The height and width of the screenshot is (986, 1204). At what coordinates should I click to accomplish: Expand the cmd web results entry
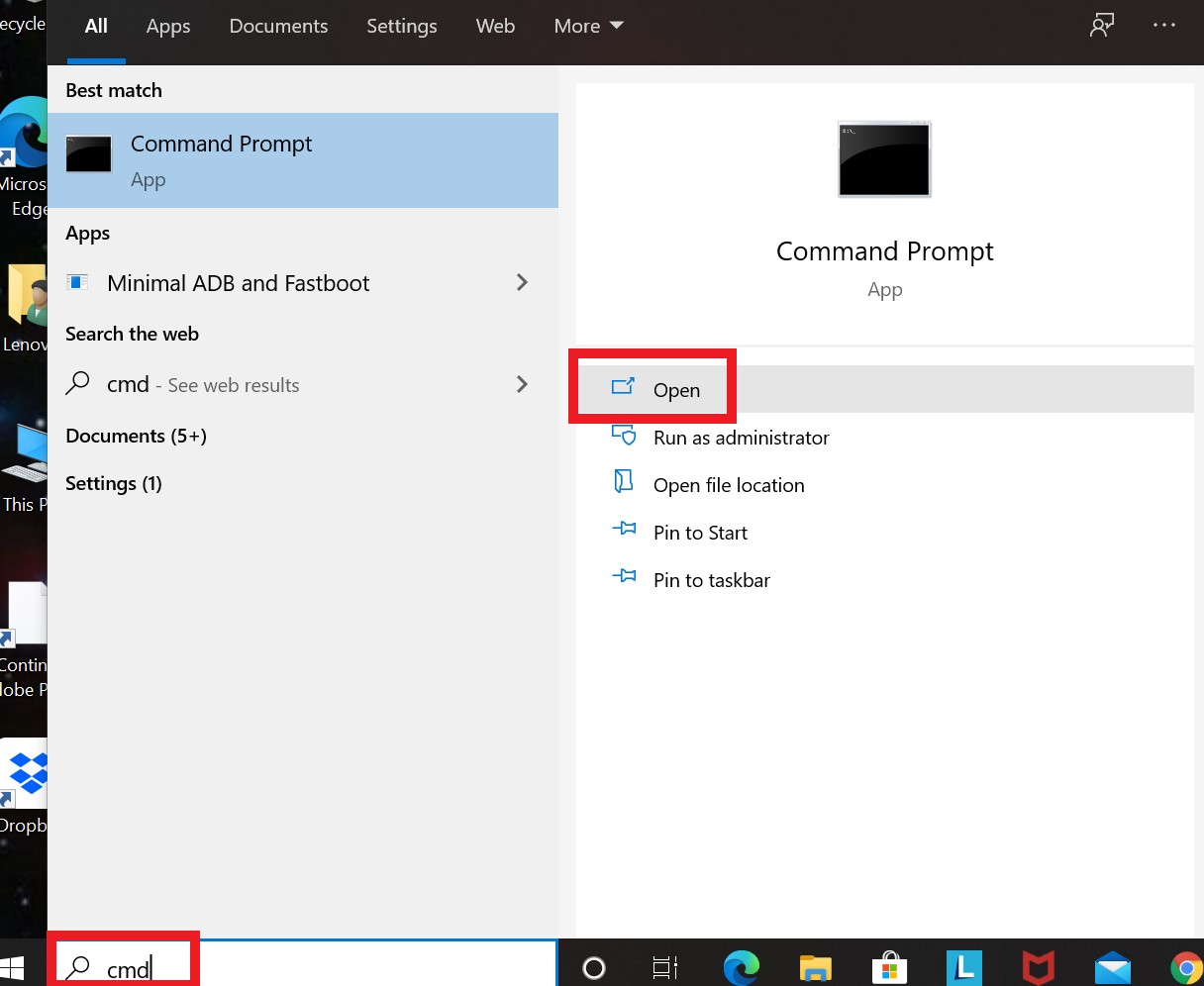pyautogui.click(x=522, y=384)
